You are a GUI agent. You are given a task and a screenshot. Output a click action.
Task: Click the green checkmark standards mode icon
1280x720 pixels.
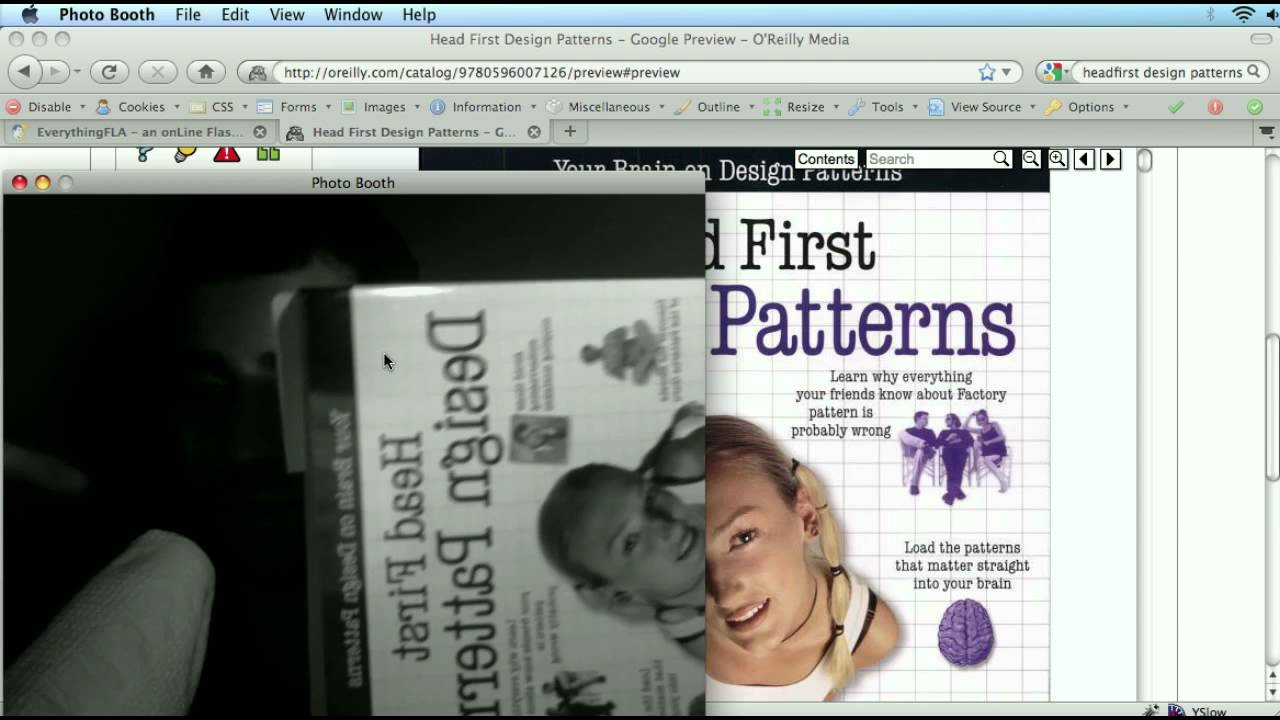pyautogui.click(x=1176, y=107)
